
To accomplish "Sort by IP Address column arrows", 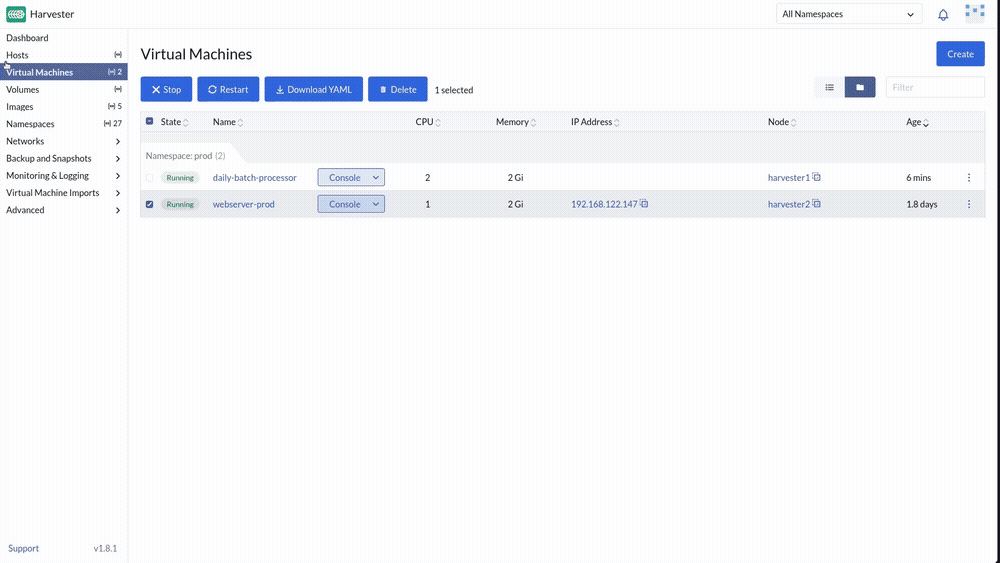I will (x=617, y=122).
